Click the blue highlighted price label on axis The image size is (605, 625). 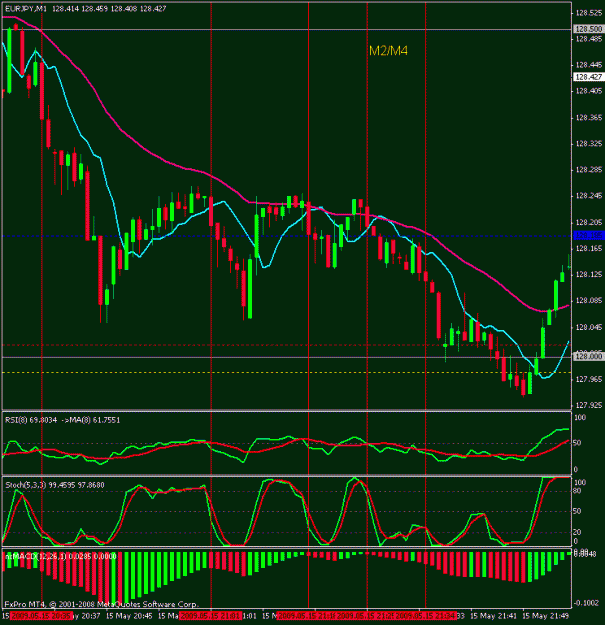589,236
